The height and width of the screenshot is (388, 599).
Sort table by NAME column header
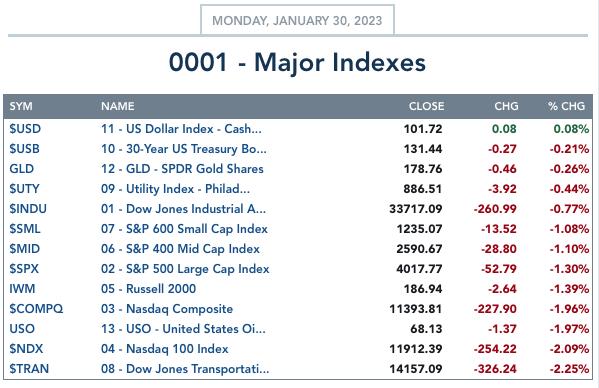[118, 106]
